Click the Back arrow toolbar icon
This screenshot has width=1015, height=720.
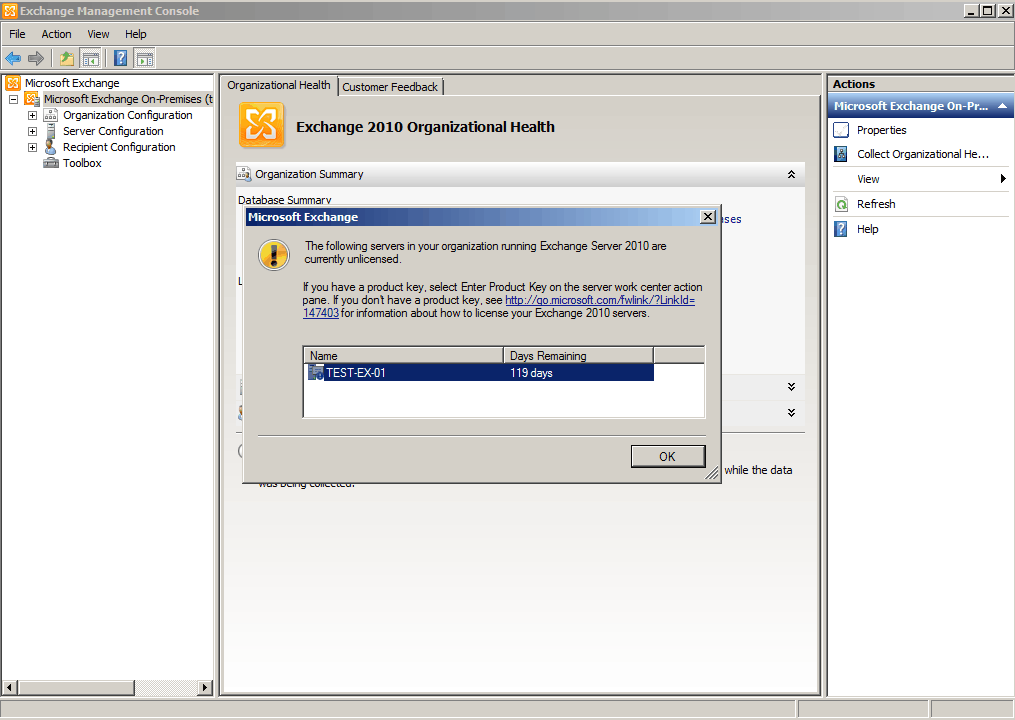(13, 59)
